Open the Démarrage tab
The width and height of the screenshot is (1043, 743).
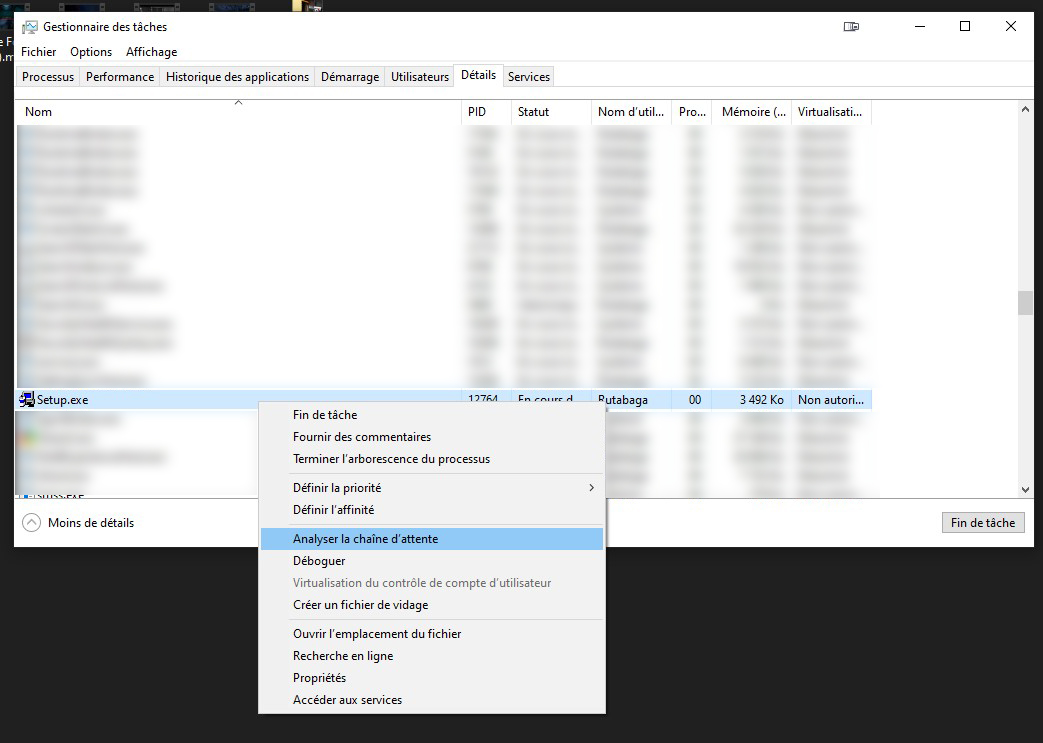[350, 77]
